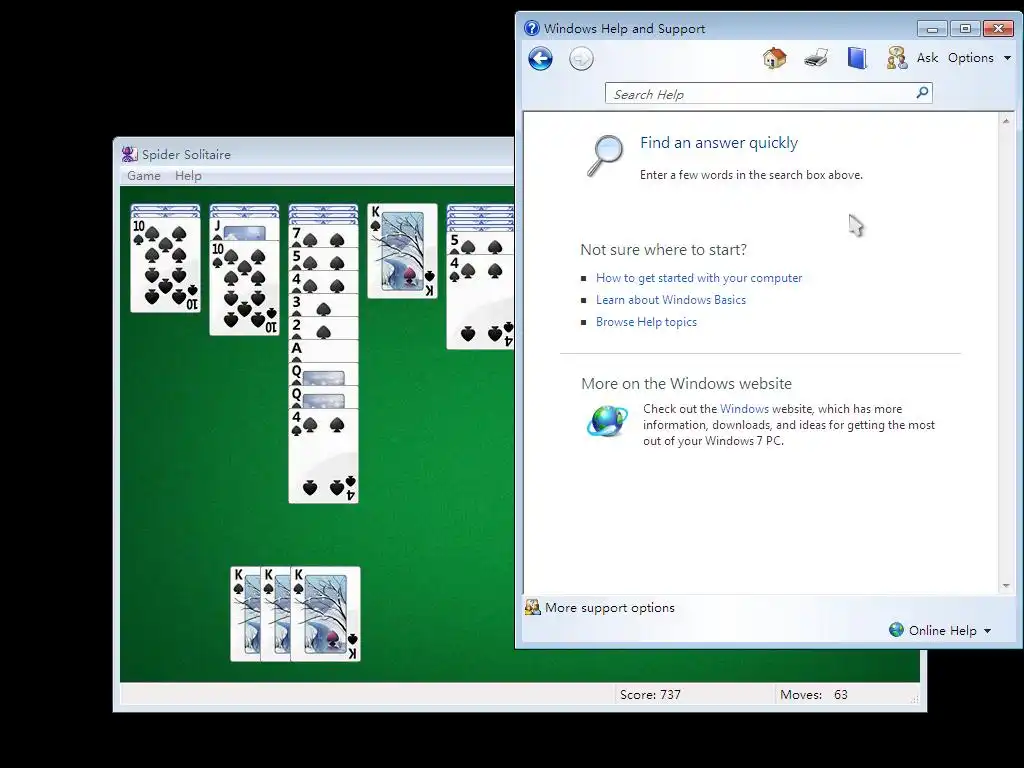Select the 7 of spades card
Viewport: 1024px width, 768px height.
[x=323, y=236]
